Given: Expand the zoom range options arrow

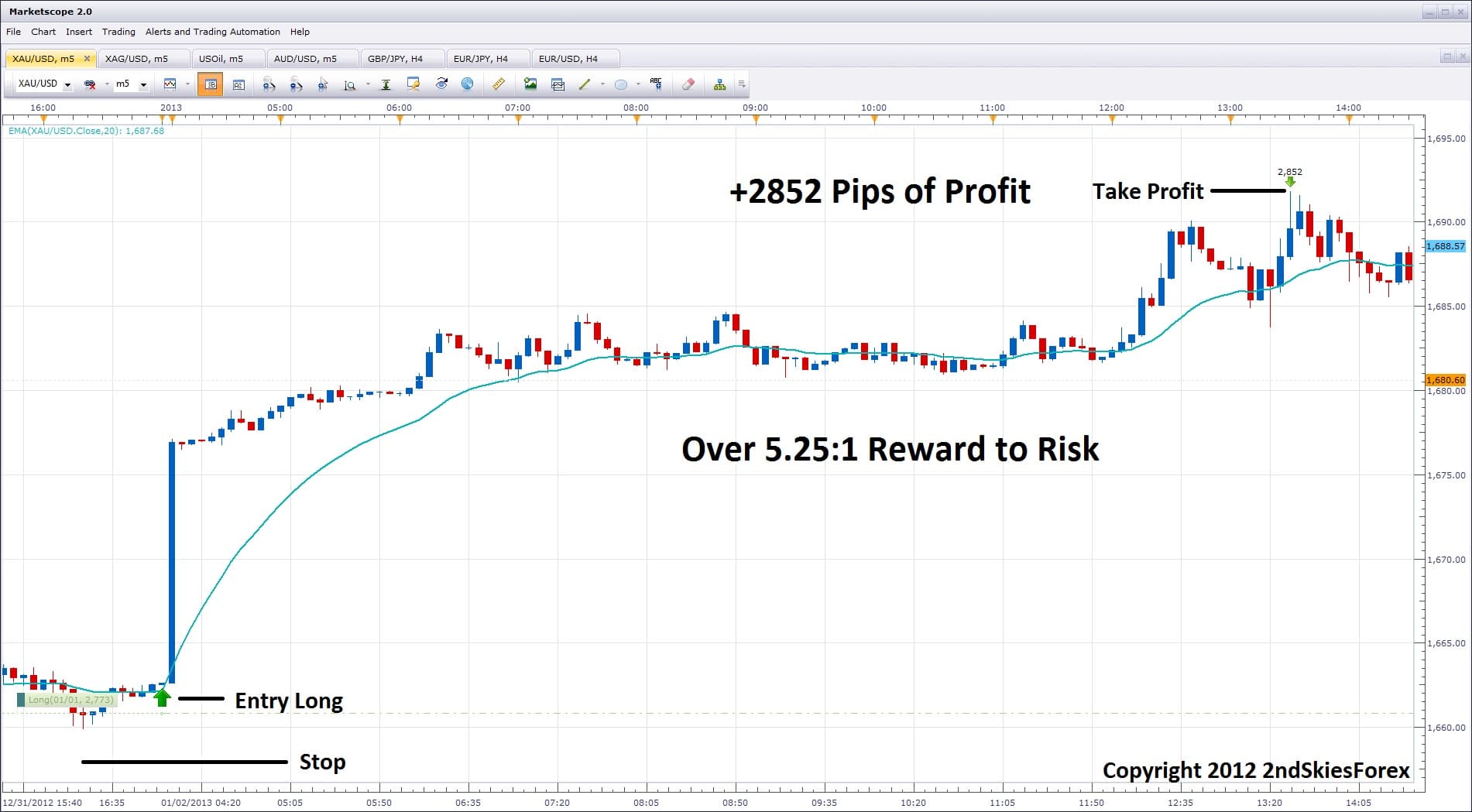Looking at the screenshot, I should point(368,84).
